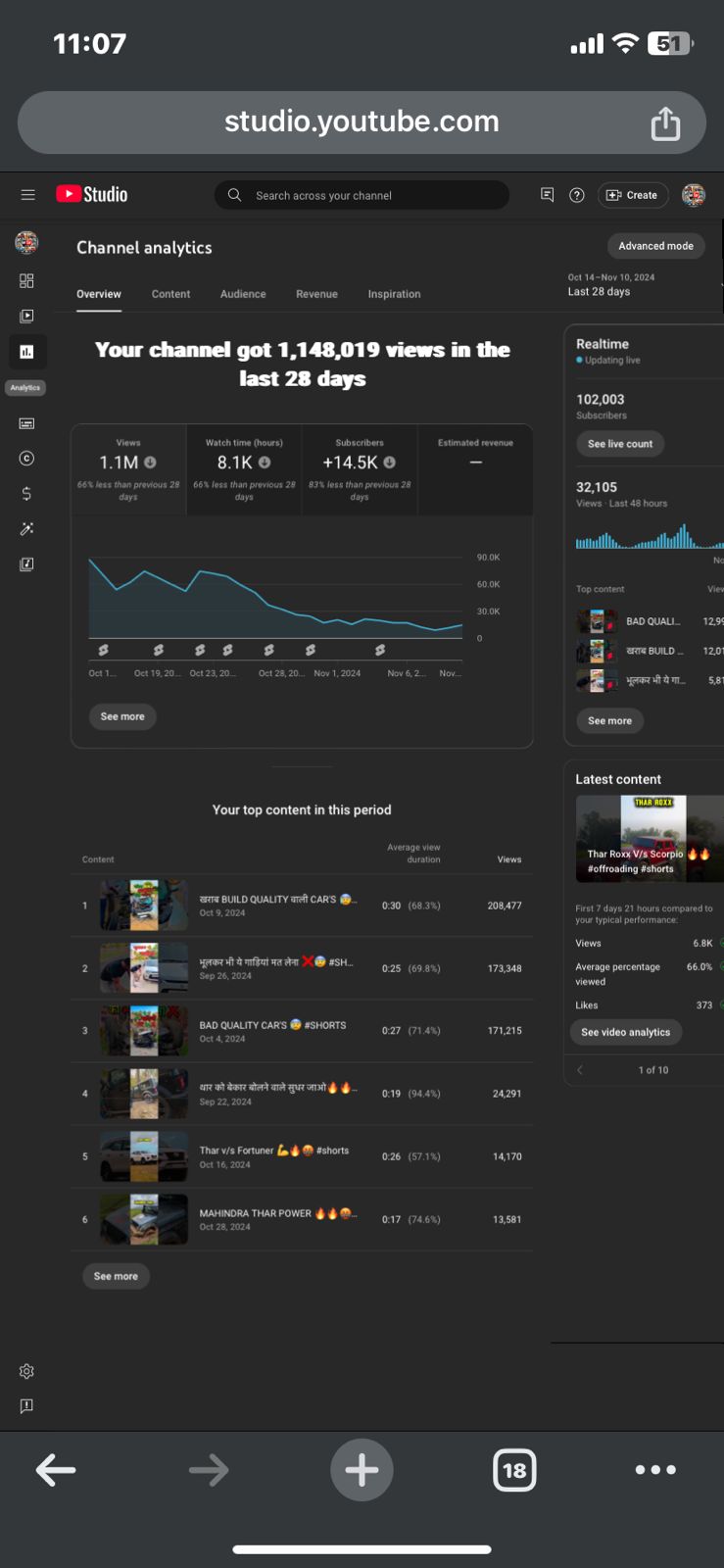724x1568 pixels.
Task: Click the last video publish marker on chart
Action: (x=380, y=650)
